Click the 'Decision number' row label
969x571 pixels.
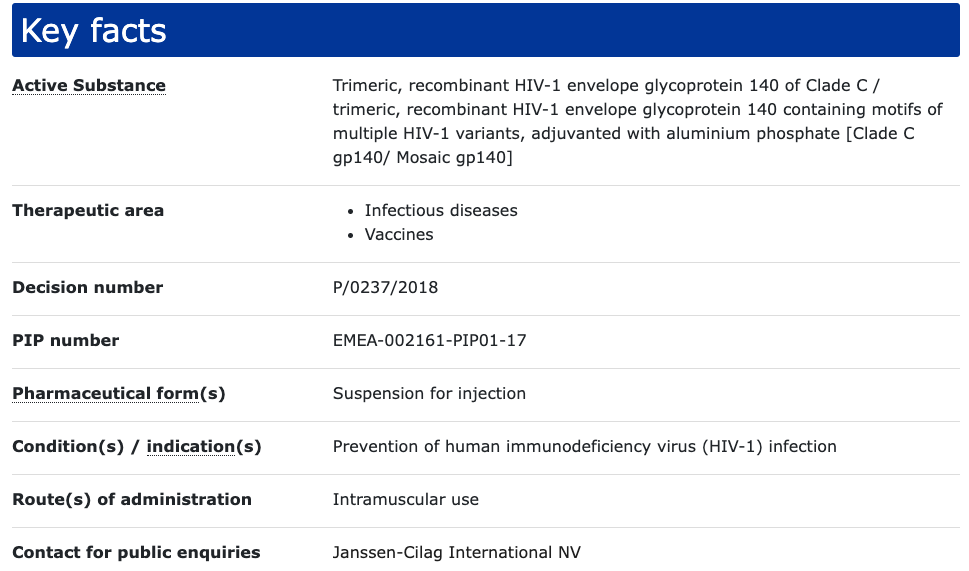[87, 288]
